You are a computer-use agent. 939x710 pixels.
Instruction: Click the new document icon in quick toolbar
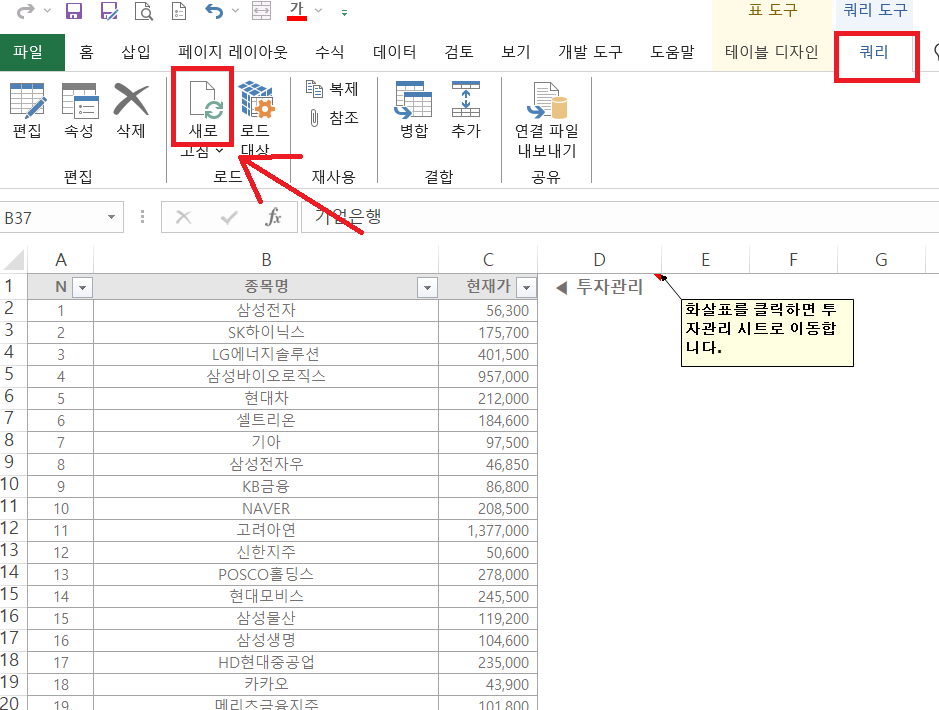[x=178, y=11]
